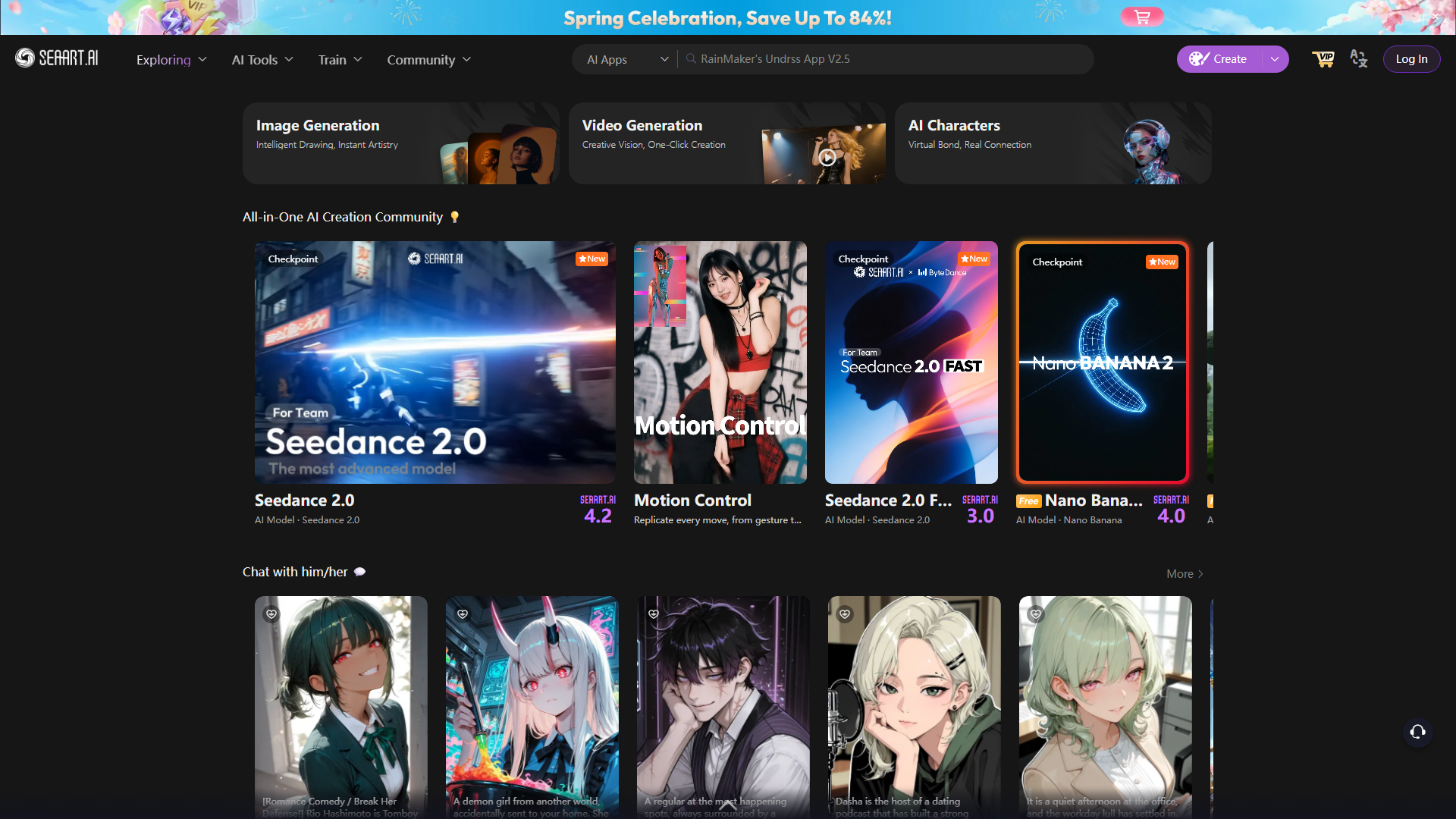
Task: Favorite the Romance Comedy character card
Action: pos(271,613)
